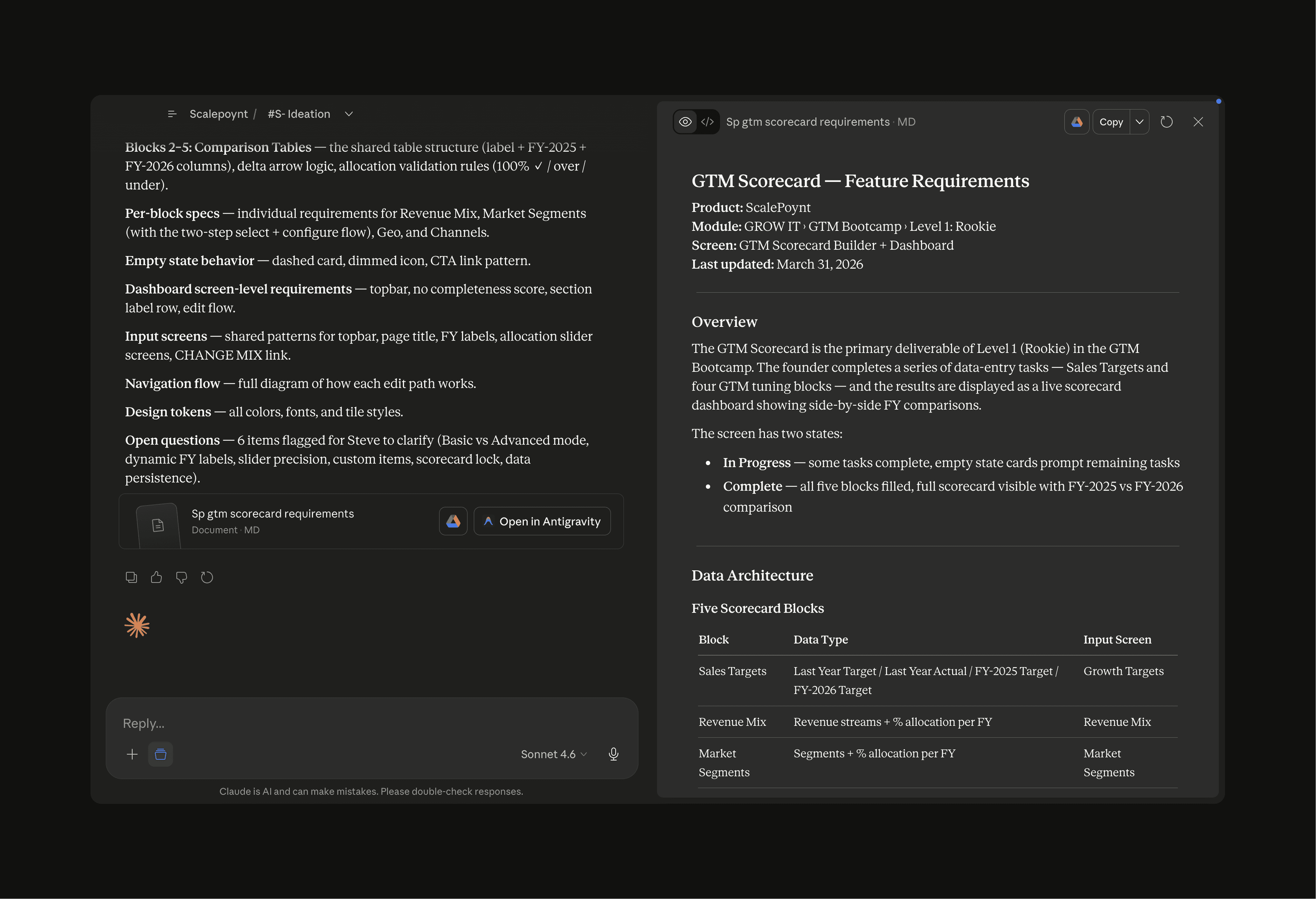Retry the response with the regenerate icon
The width and height of the screenshot is (1316, 899).
pyautogui.click(x=207, y=577)
